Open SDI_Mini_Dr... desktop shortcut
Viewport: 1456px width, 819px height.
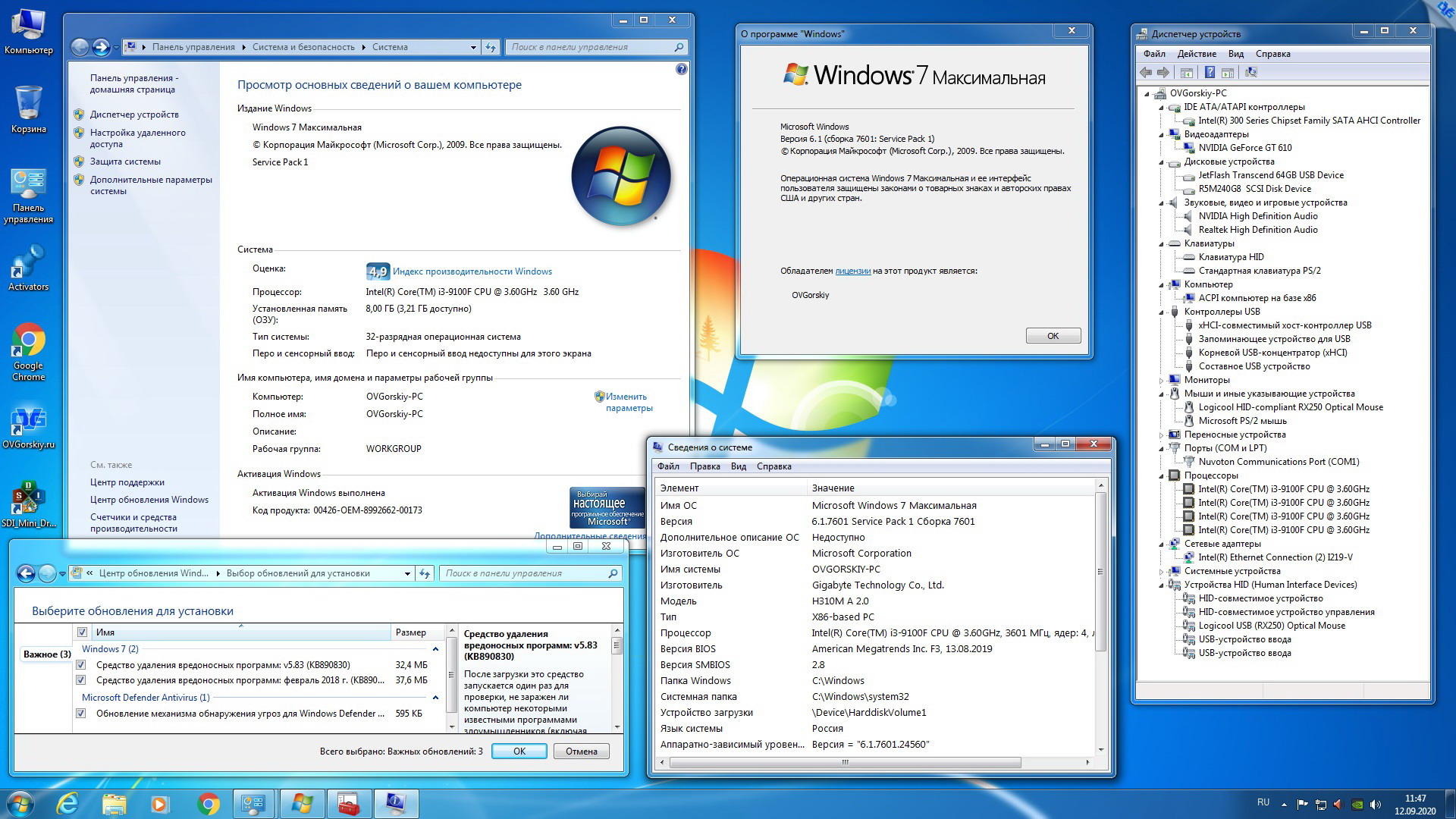coord(29,504)
